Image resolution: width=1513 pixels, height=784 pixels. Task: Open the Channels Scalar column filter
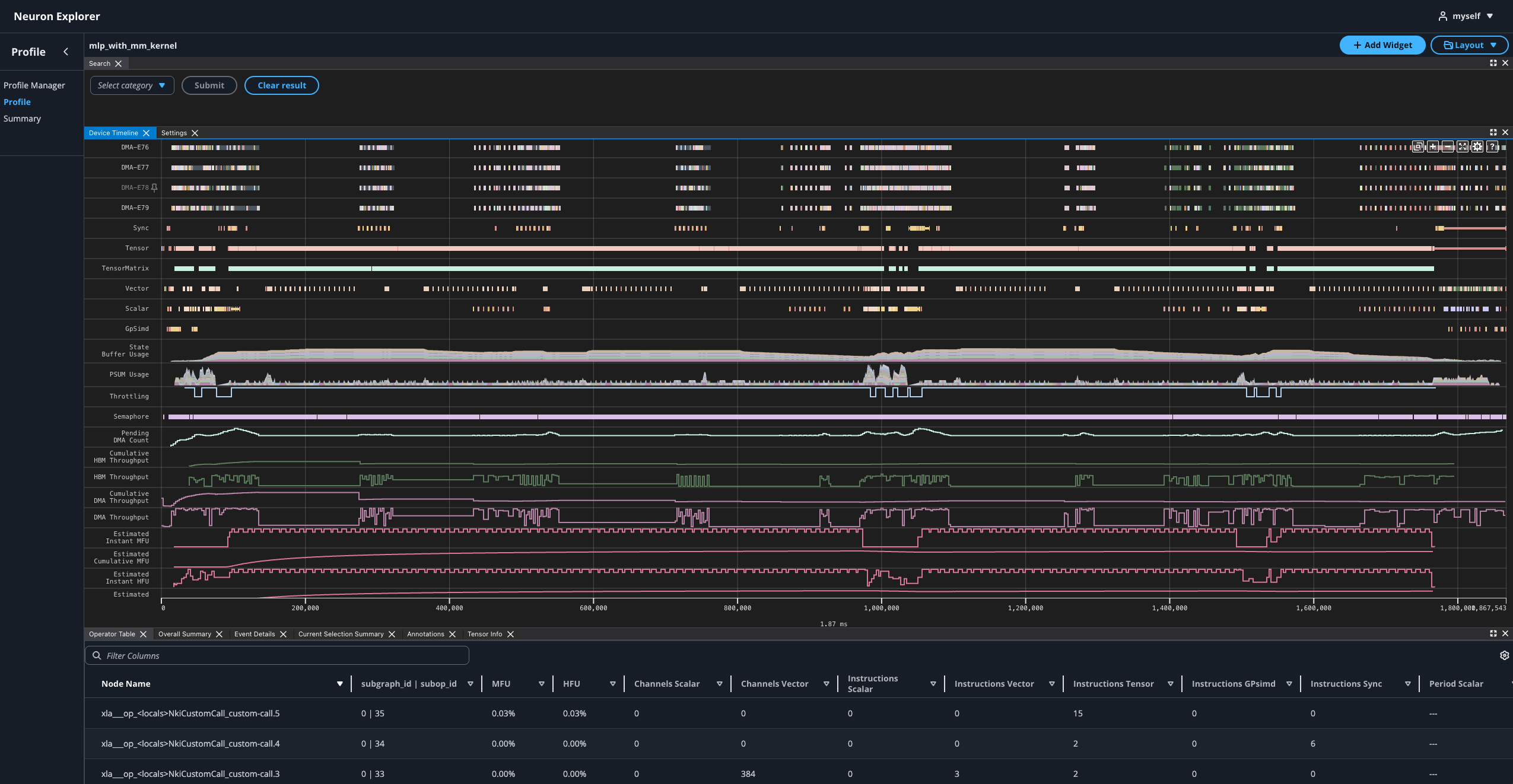click(720, 684)
